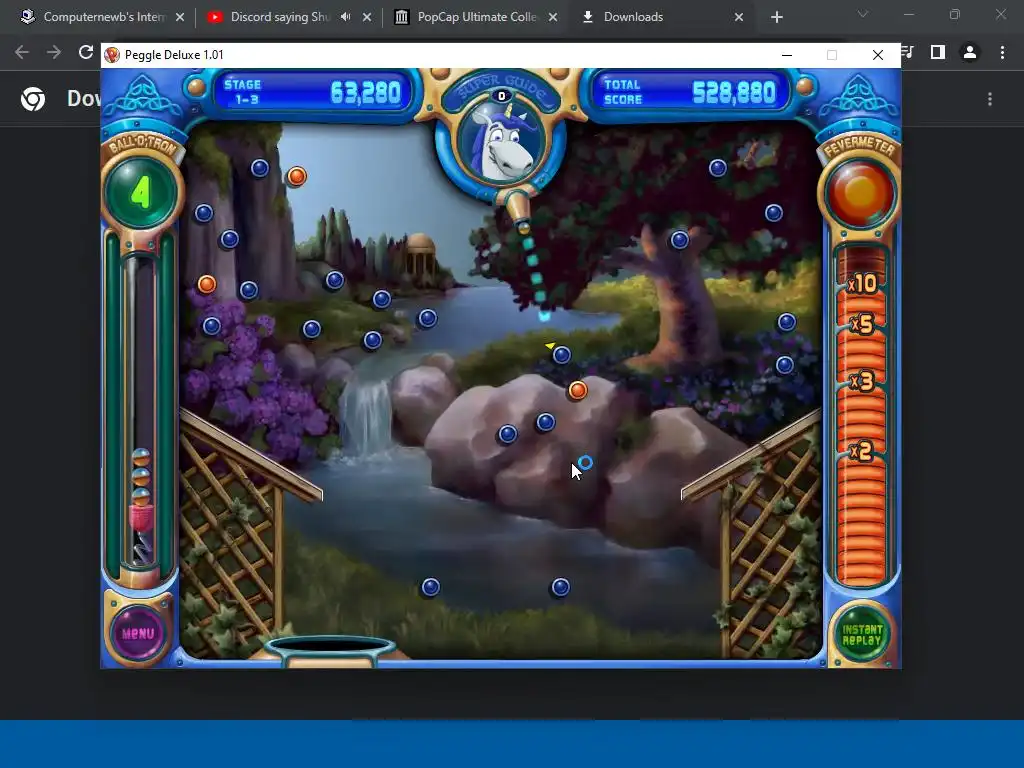Mute the audio on the Discord tab
This screenshot has height=768, width=1024.
(x=345, y=17)
